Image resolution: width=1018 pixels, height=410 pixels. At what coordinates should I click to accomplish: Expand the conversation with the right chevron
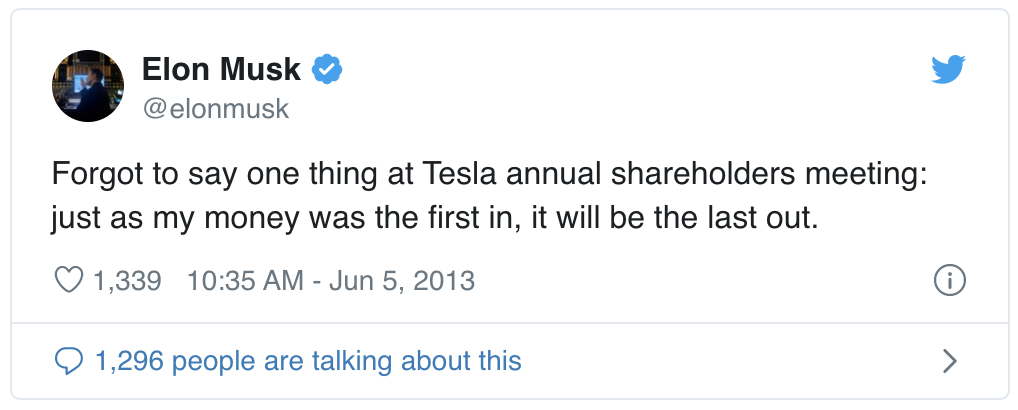[949, 361]
